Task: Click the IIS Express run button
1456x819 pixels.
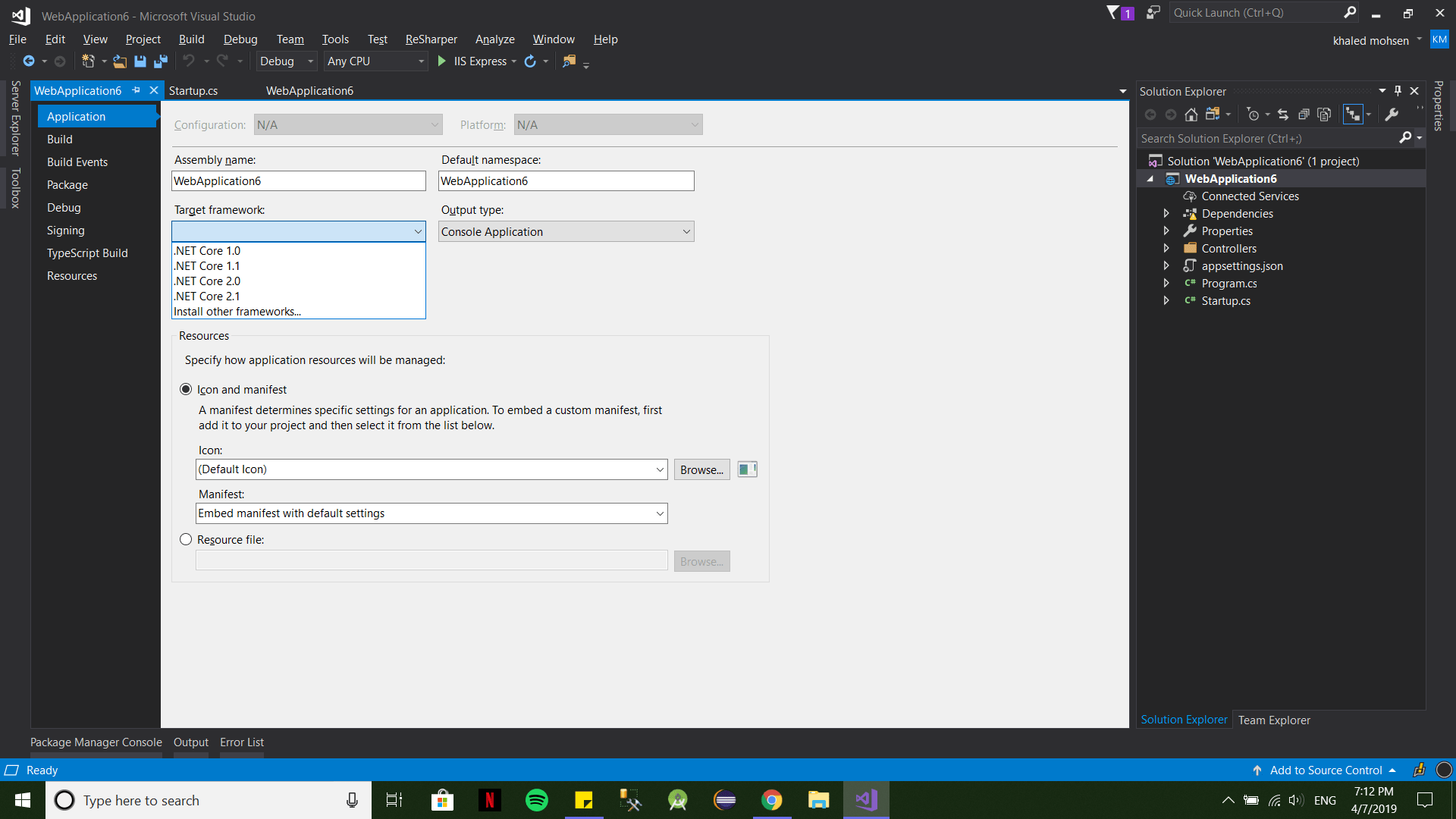Action: point(442,61)
